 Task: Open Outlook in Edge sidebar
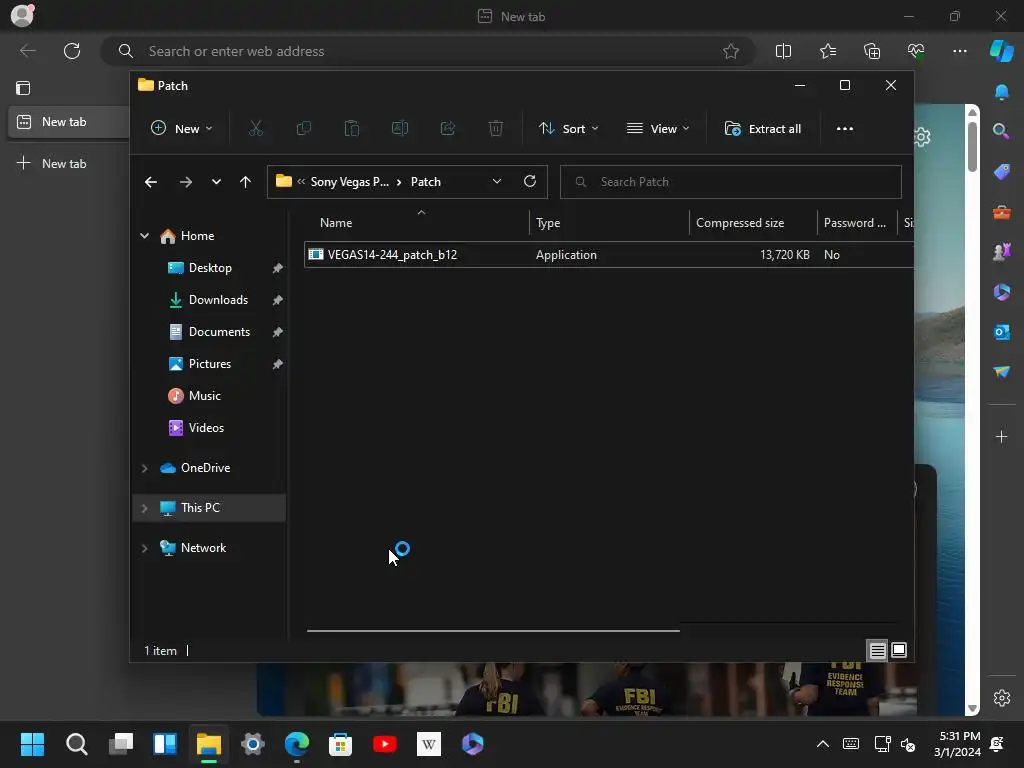click(x=1001, y=332)
